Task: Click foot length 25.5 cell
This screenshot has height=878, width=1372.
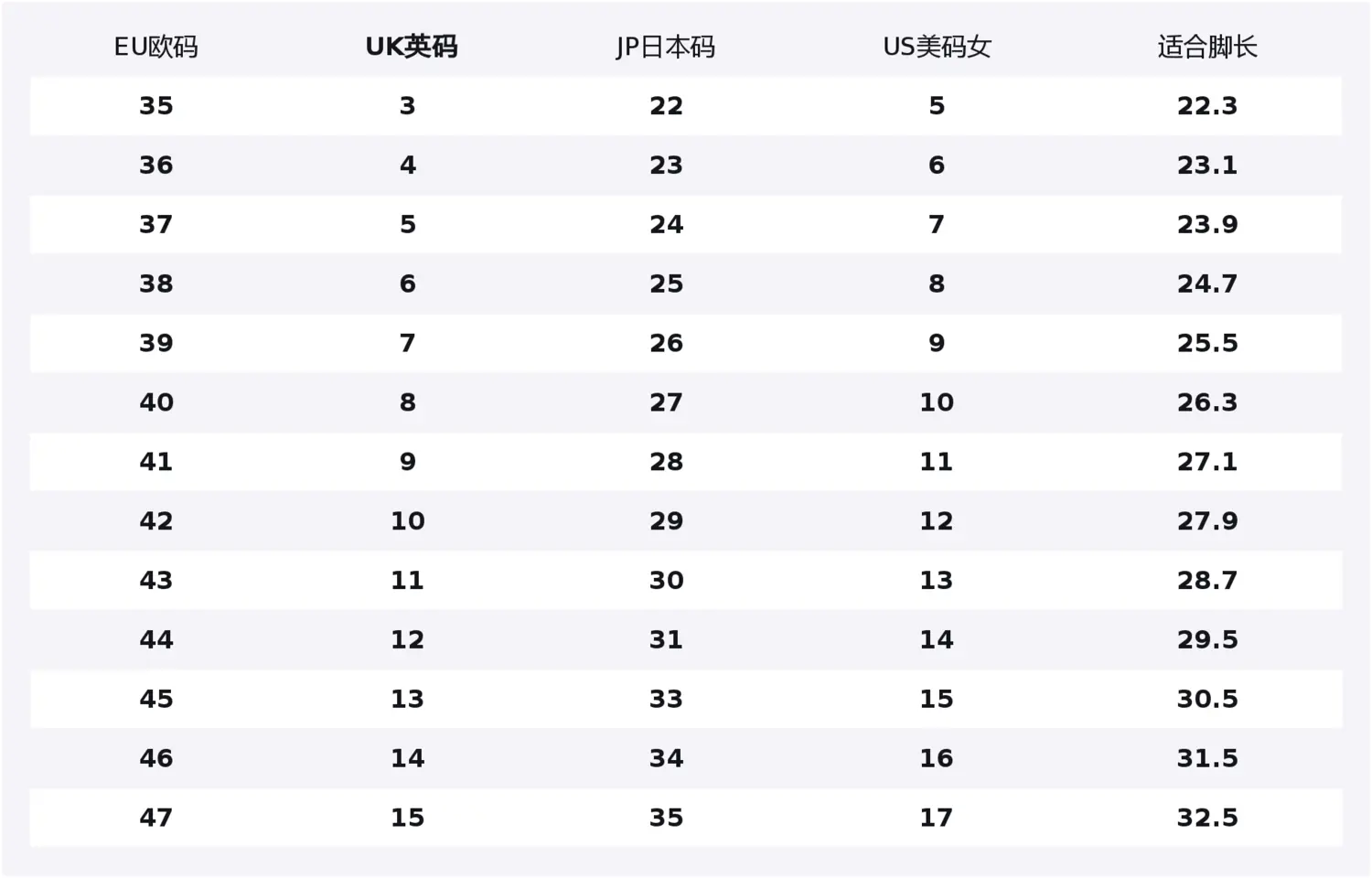Action: [x=1207, y=343]
